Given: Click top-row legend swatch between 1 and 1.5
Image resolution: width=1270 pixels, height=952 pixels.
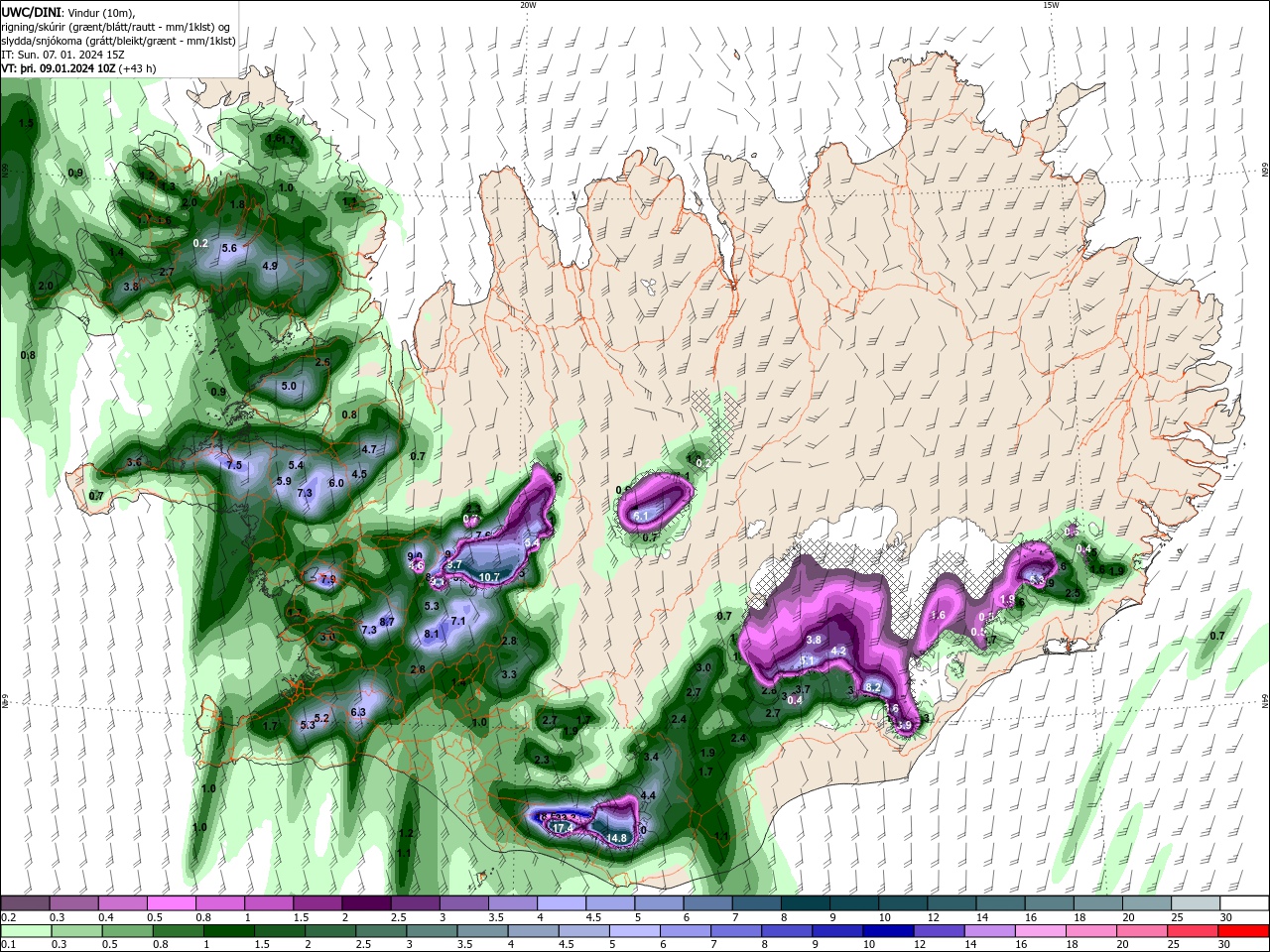Looking at the screenshot, I should click(x=269, y=903).
